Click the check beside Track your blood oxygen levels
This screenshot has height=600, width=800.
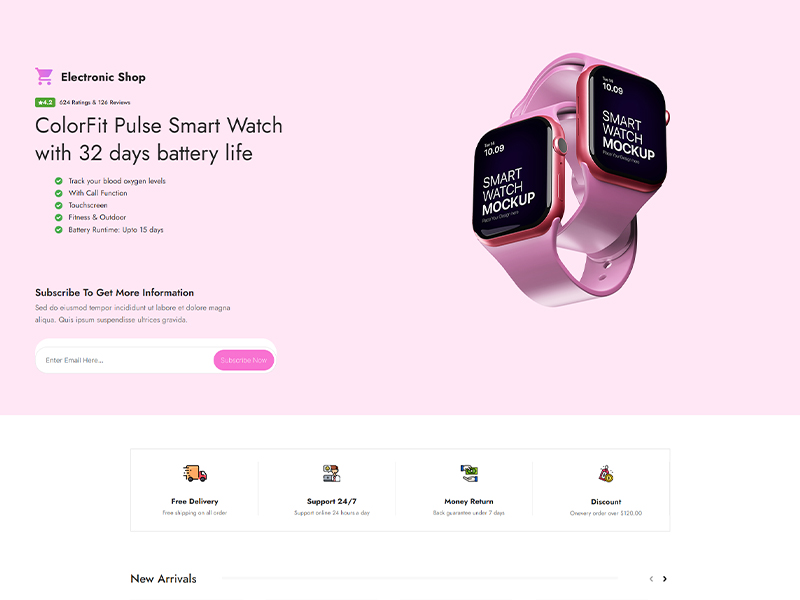[x=59, y=181]
